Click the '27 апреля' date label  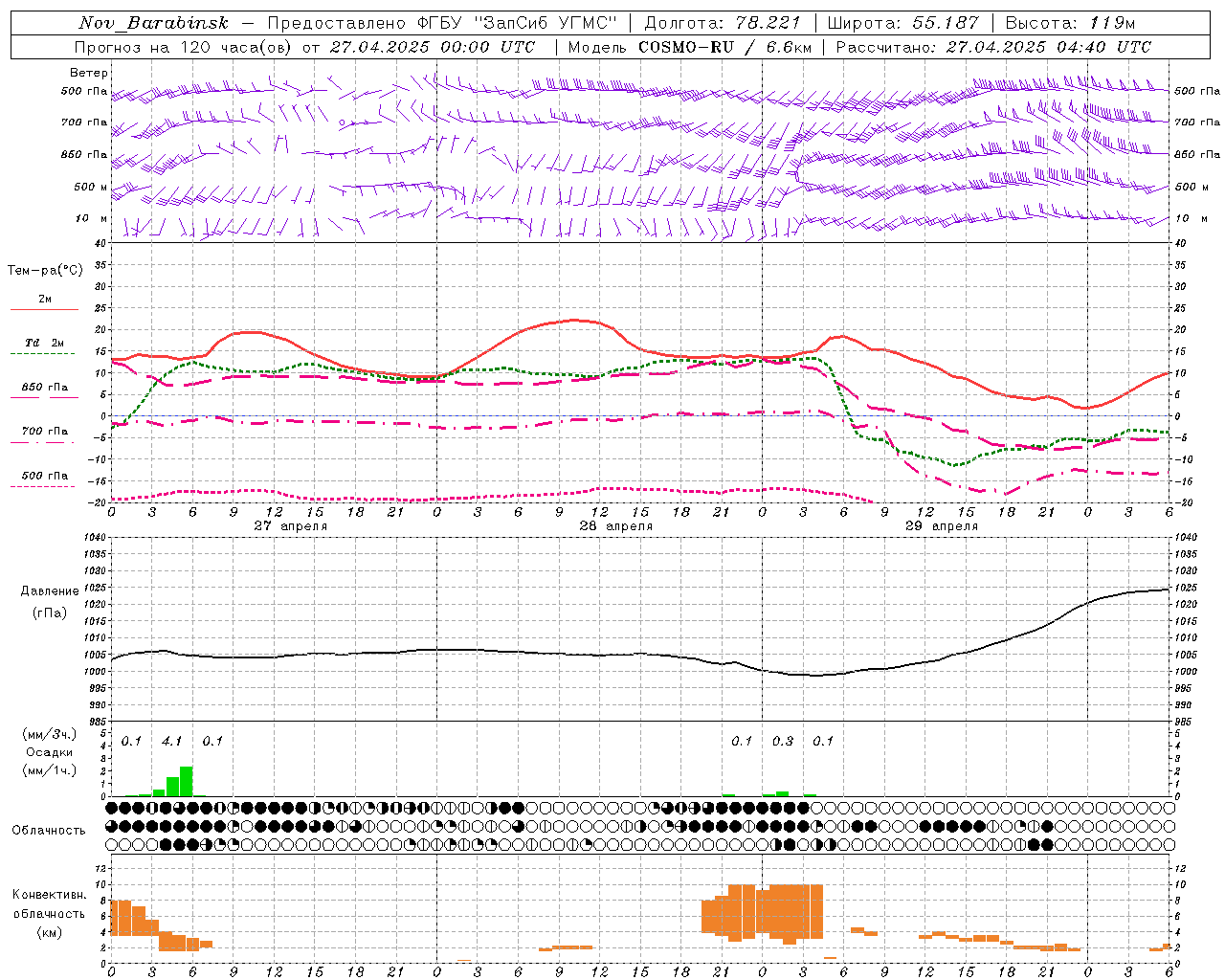coord(291,525)
